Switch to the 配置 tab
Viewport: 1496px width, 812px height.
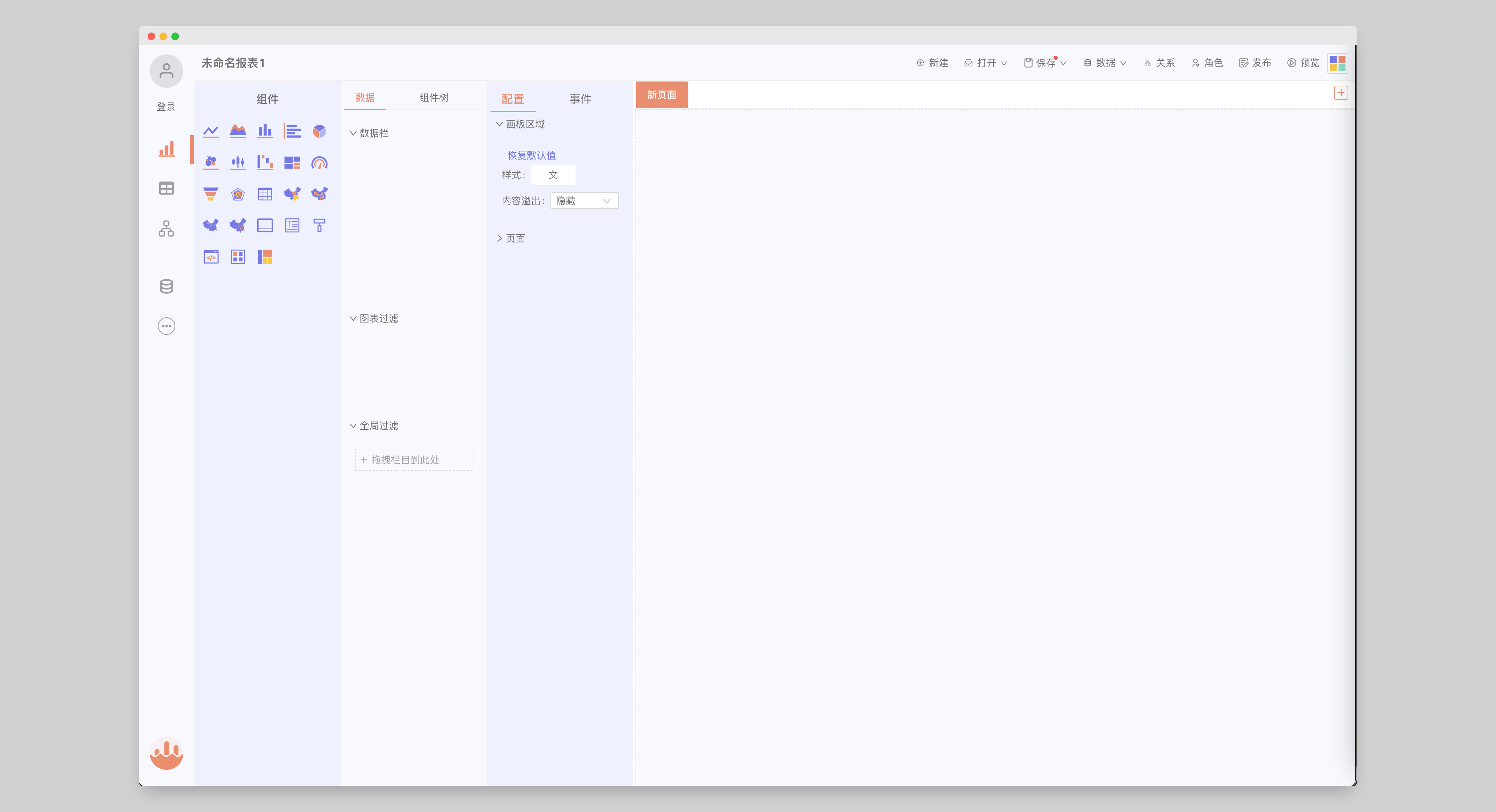tap(513, 99)
